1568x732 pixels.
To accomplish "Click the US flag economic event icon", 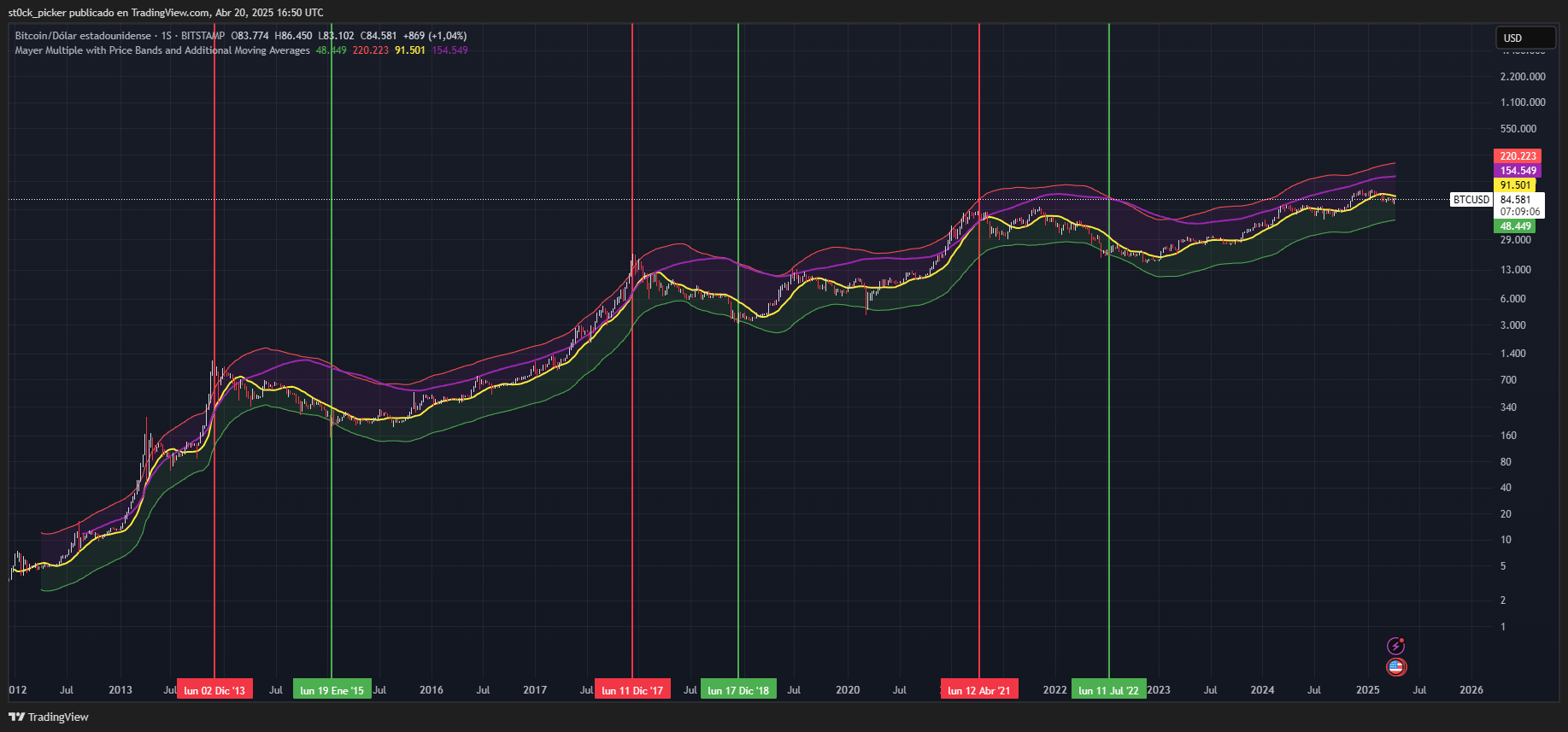I will pos(1396,667).
